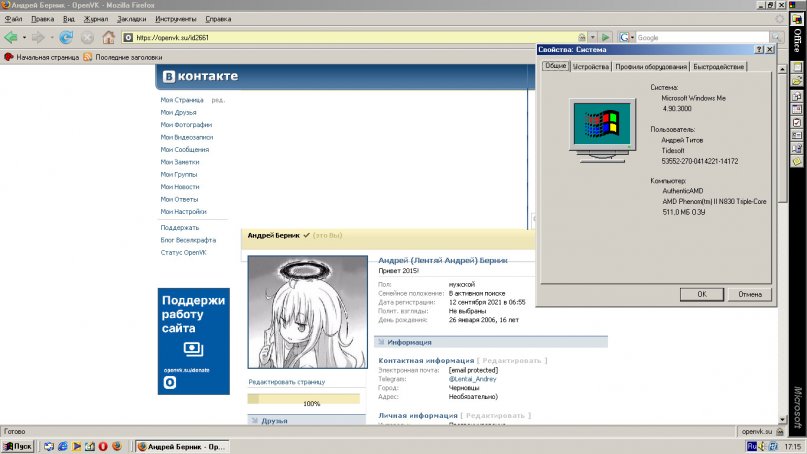
Task: Go to Firefox Home page icon
Action: (108, 37)
